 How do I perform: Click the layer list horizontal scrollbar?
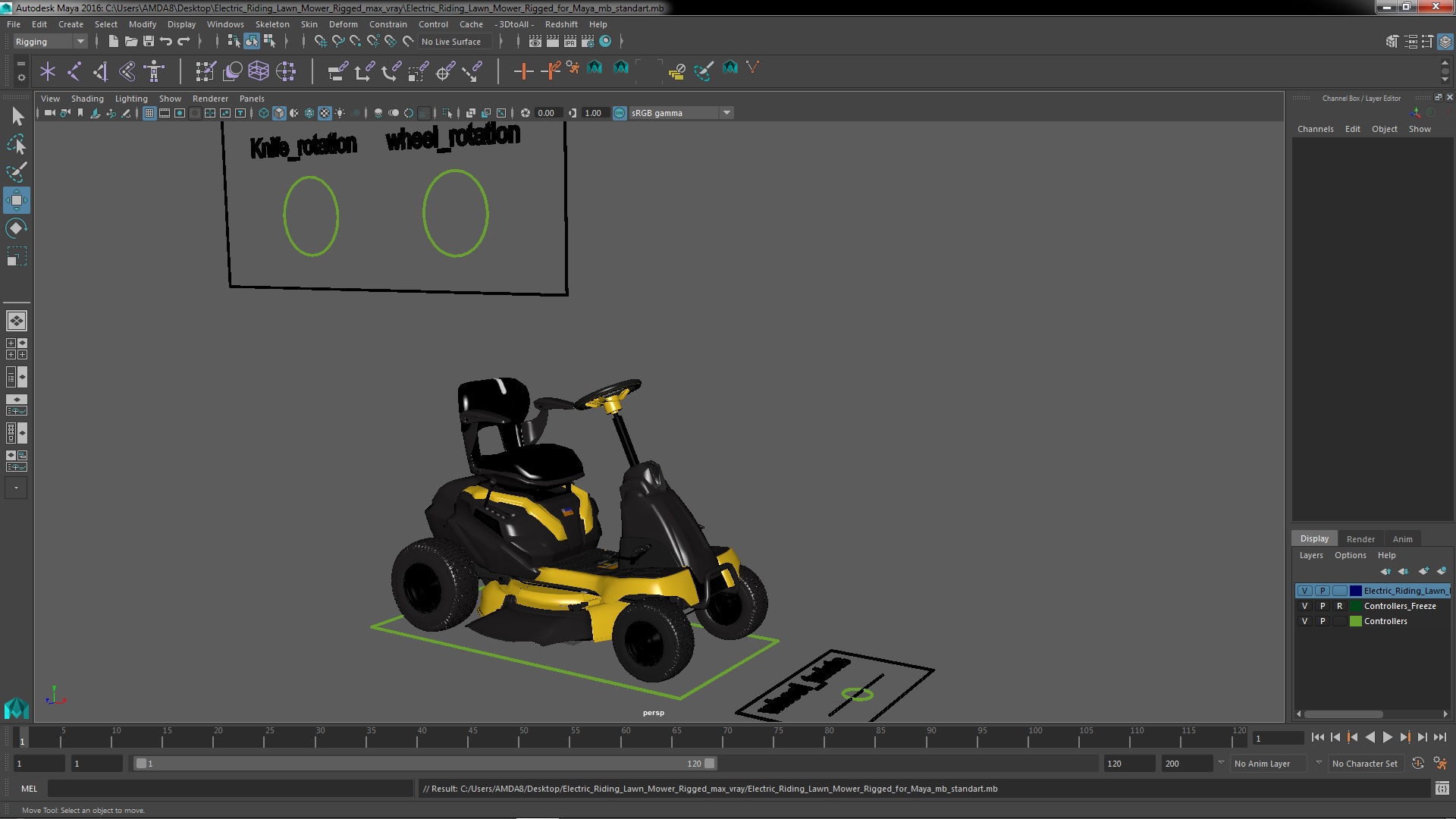[1343, 714]
